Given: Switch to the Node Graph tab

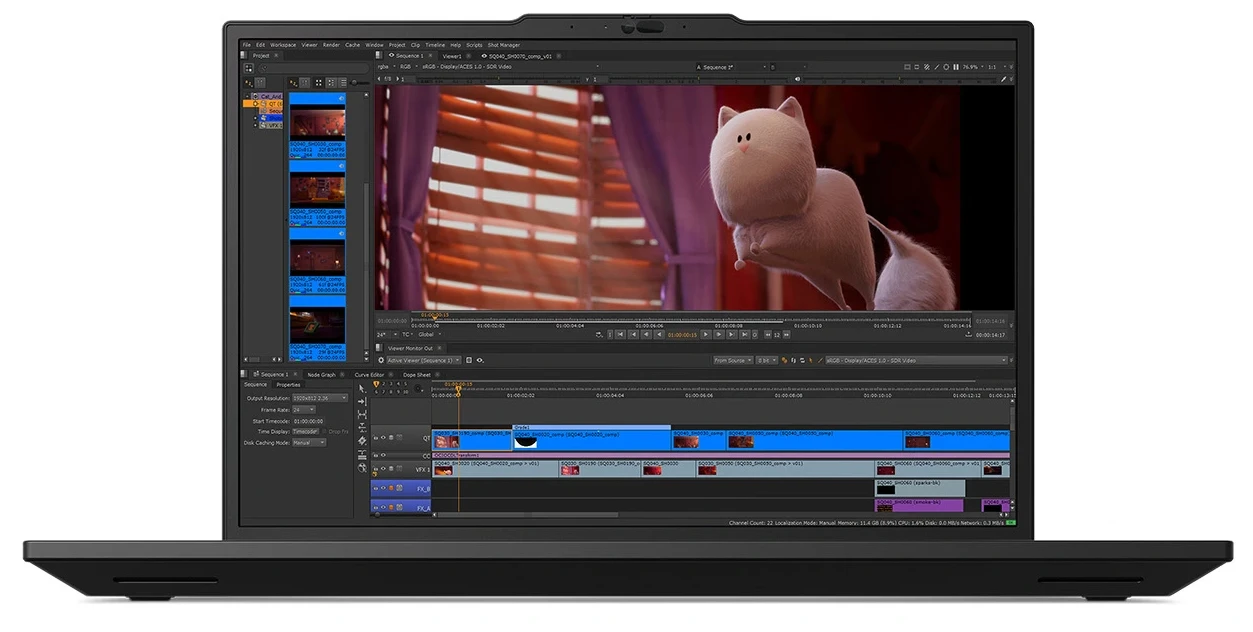Looking at the screenshot, I should coord(321,375).
